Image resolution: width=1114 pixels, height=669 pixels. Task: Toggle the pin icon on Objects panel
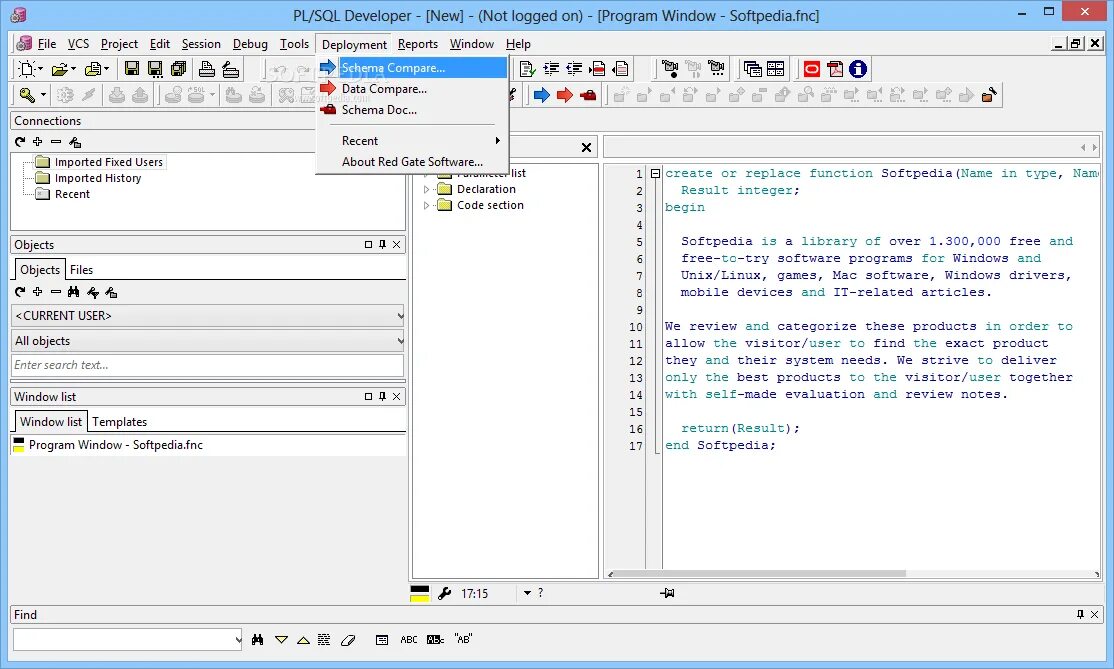[x=382, y=244]
